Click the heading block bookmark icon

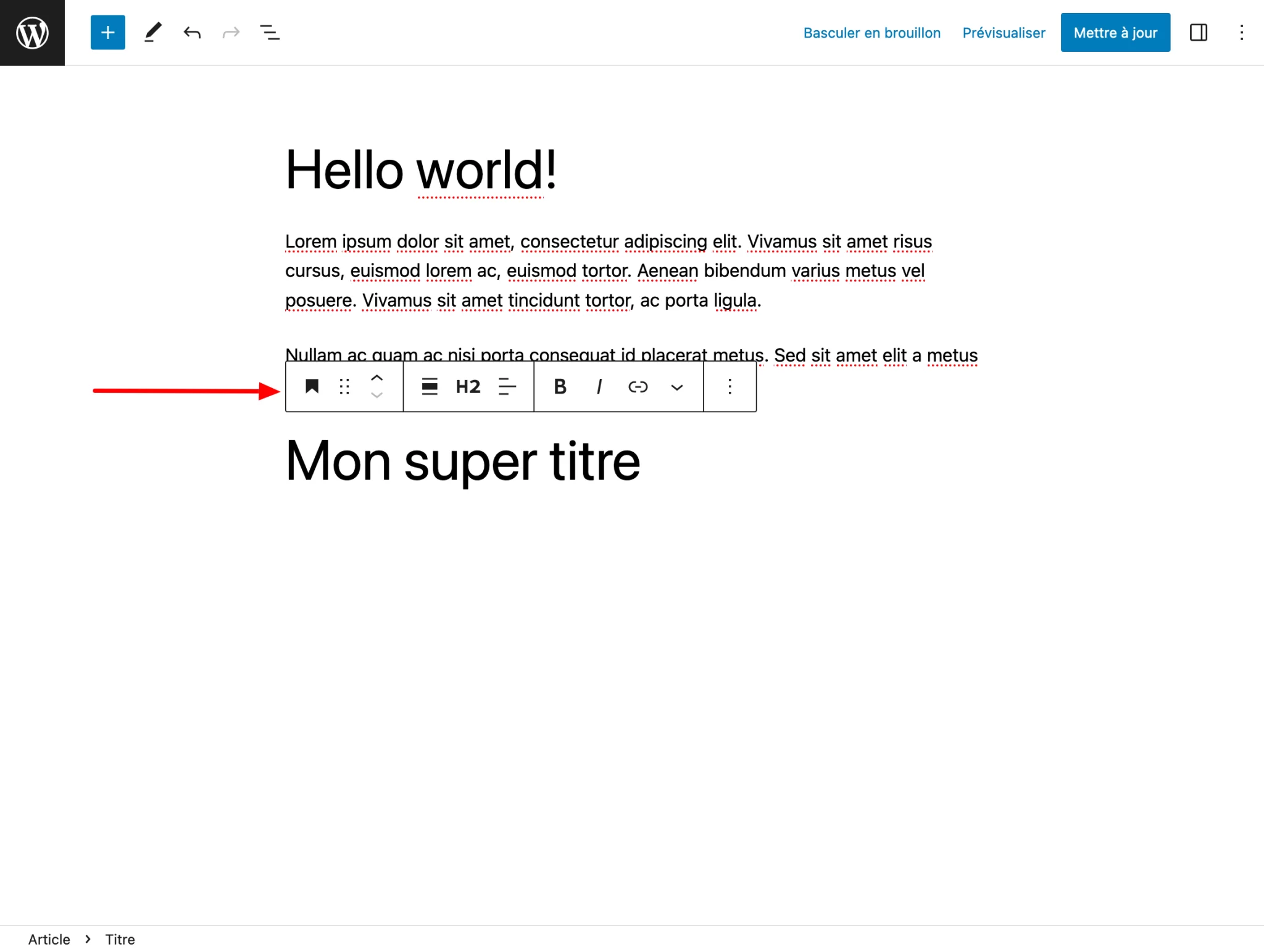pos(312,387)
